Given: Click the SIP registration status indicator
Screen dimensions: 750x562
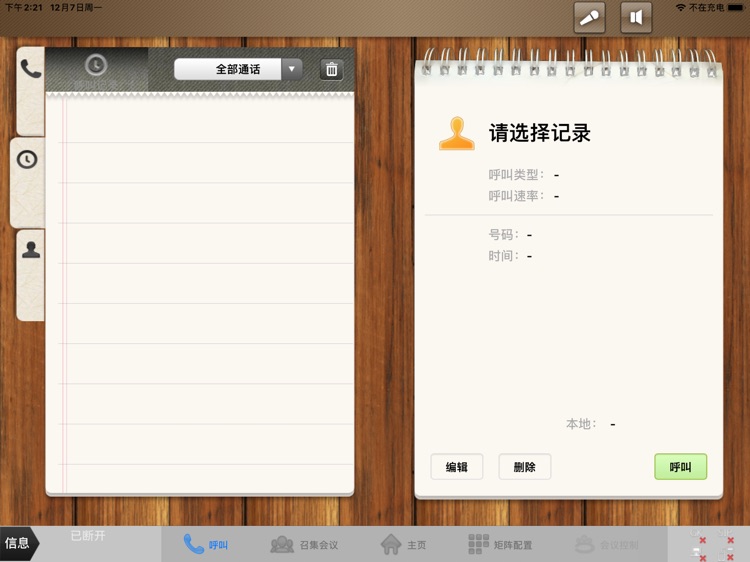Looking at the screenshot, I should coord(725,536).
